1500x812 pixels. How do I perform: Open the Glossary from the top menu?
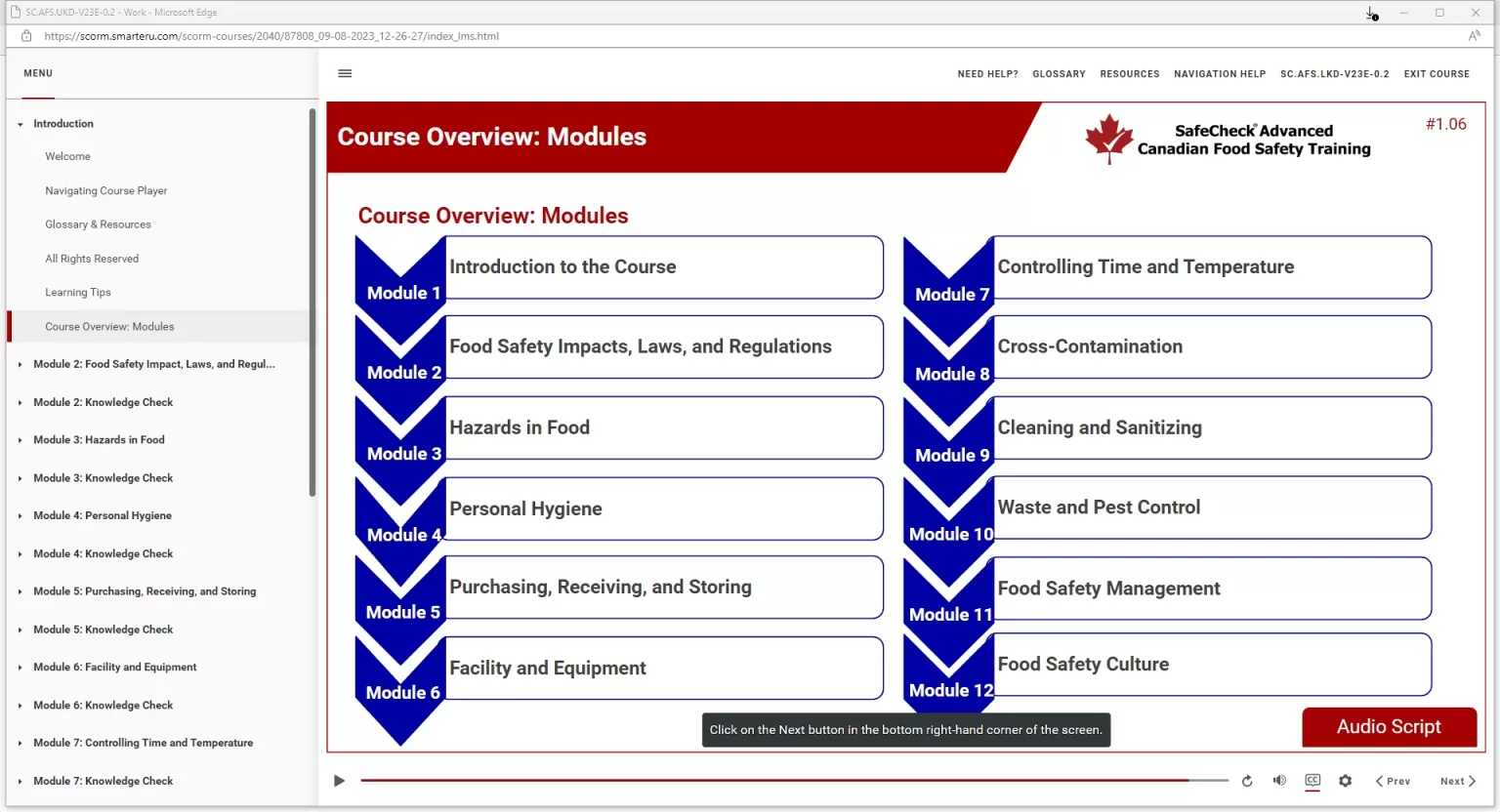point(1059,73)
